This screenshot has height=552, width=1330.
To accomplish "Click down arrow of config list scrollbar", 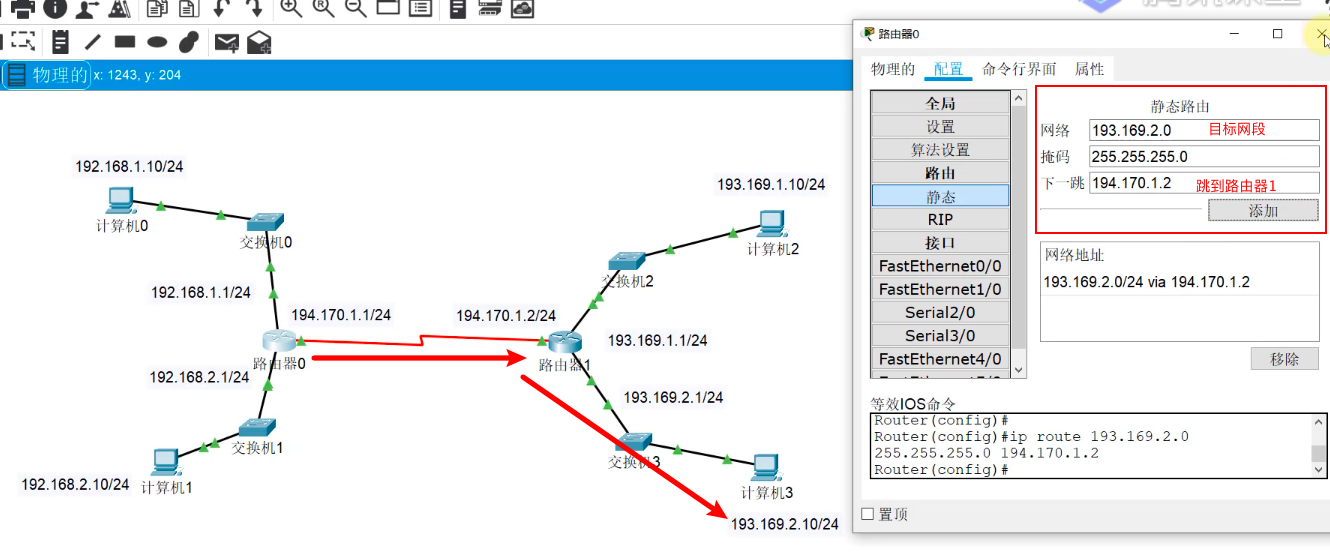I will tap(1019, 370).
